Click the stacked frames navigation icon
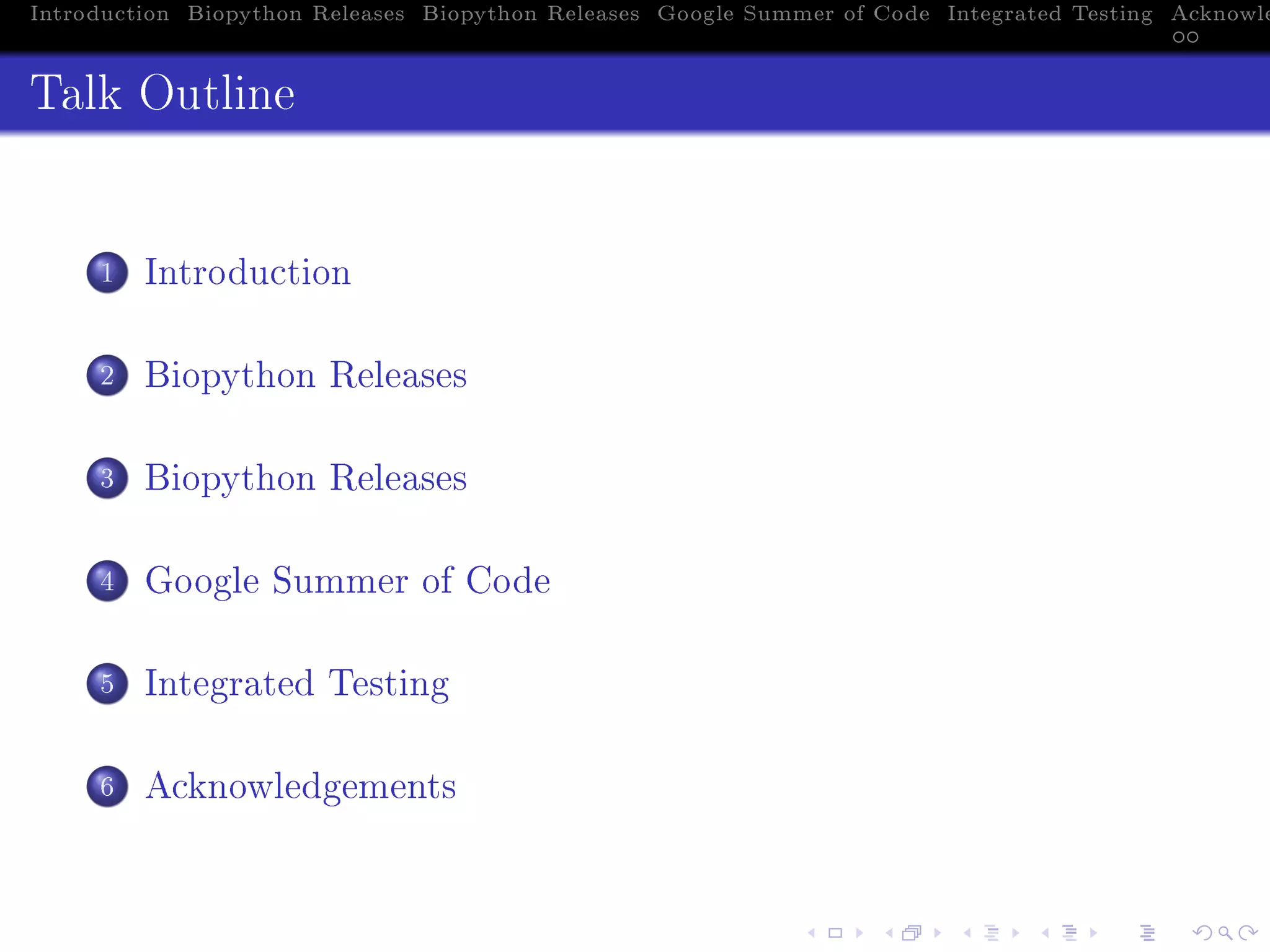Screen dimensions: 1270x952 click(x=912, y=933)
